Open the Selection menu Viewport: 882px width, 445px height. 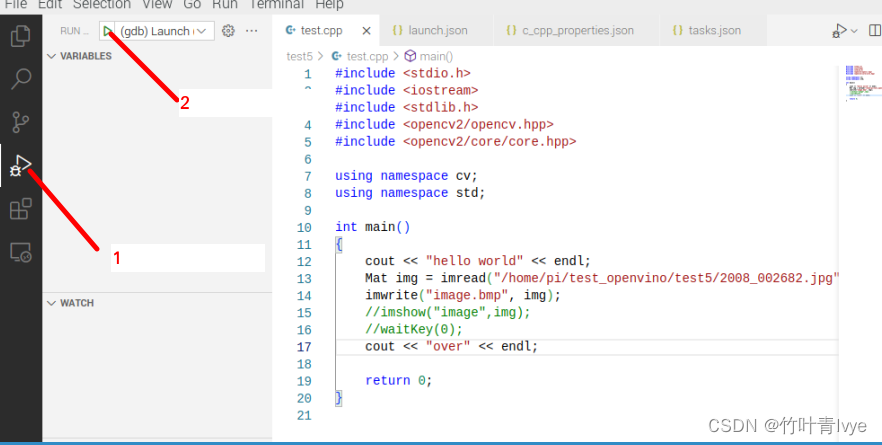(102, 5)
